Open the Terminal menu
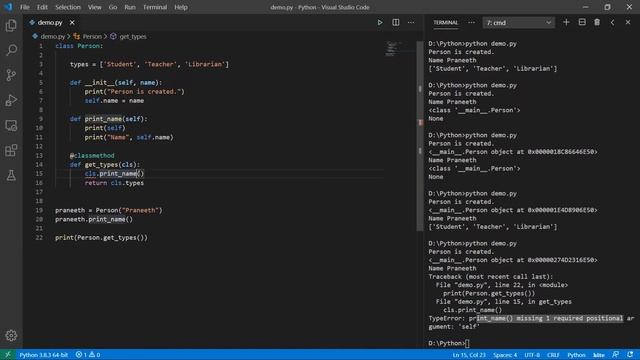 155,7
